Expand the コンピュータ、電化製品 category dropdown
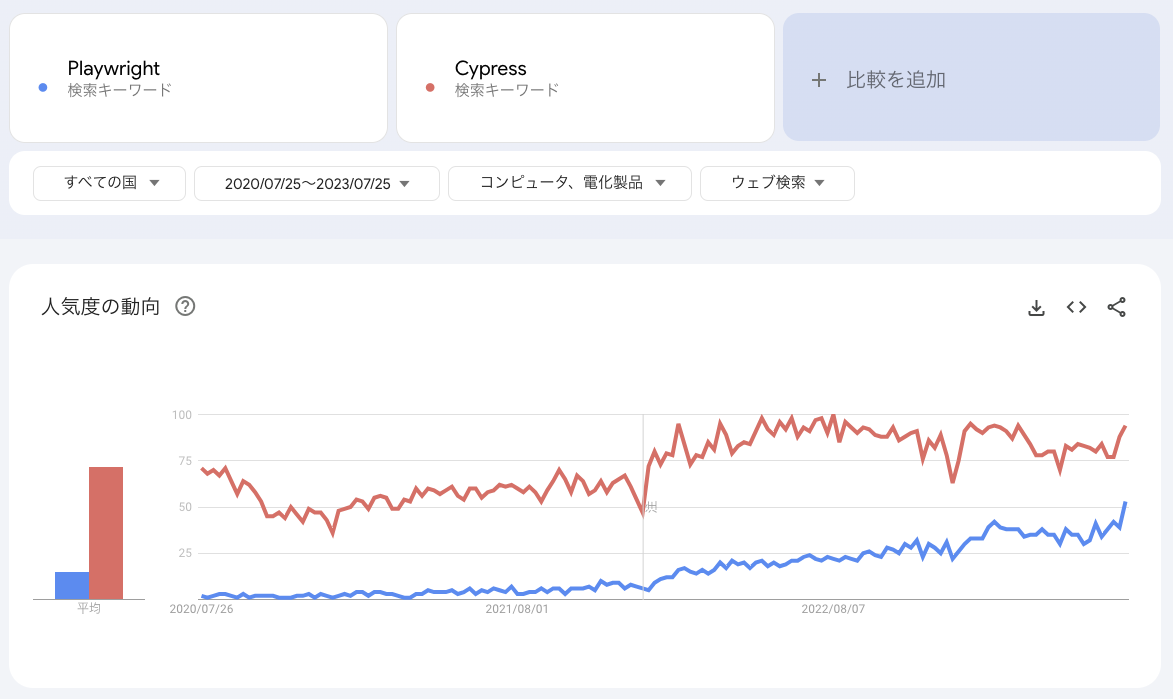 point(569,183)
